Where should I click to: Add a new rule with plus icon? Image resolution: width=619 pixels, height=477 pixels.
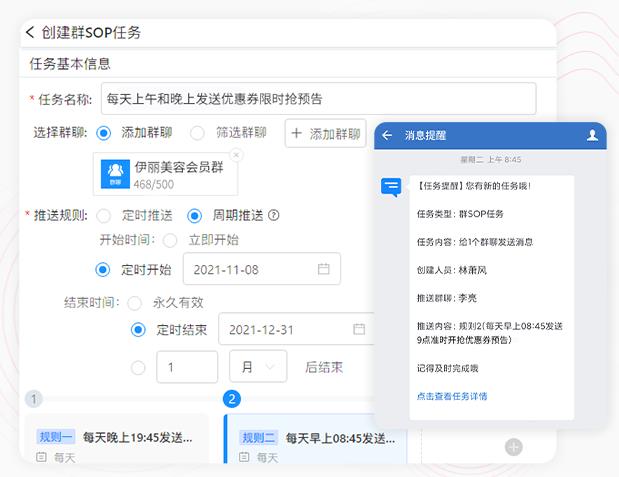click(514, 447)
